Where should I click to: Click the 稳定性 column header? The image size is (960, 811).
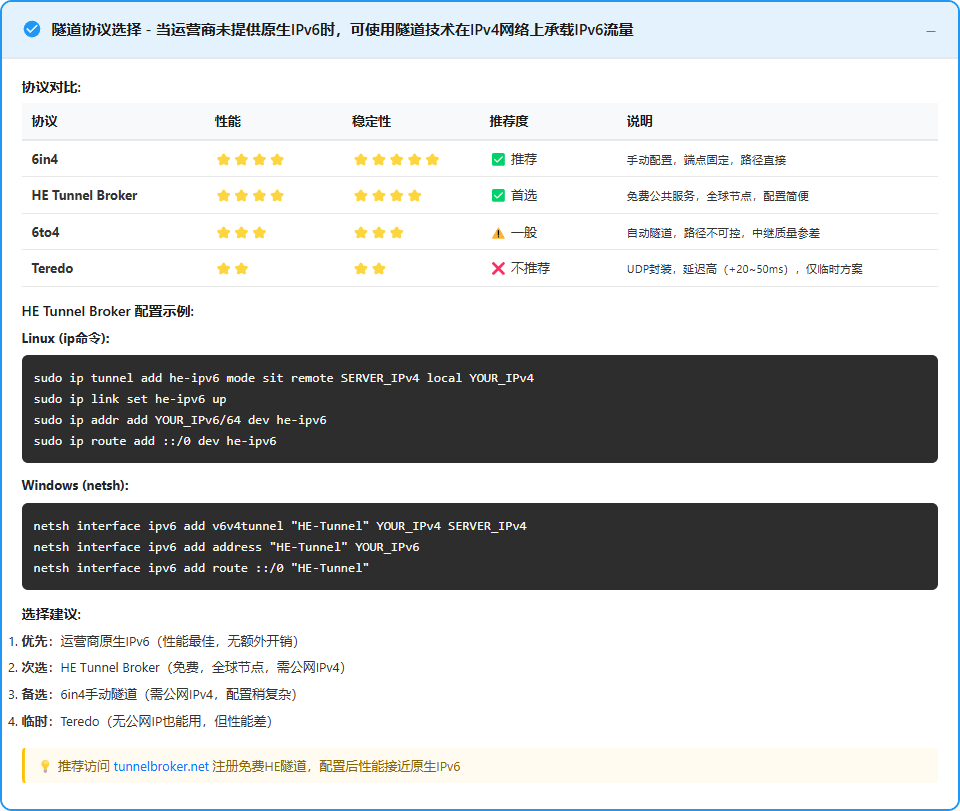(x=371, y=121)
